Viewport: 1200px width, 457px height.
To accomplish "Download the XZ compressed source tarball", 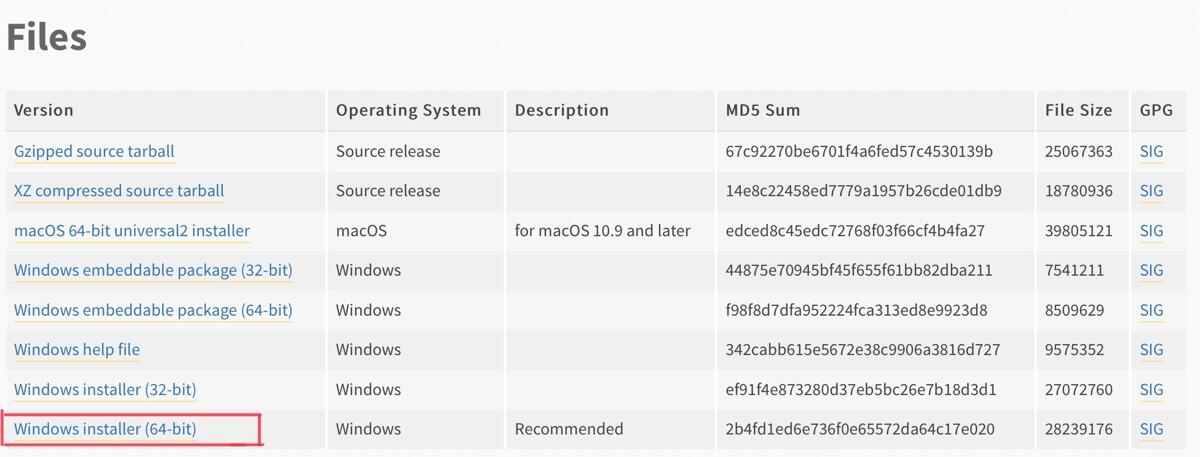I will (119, 191).
